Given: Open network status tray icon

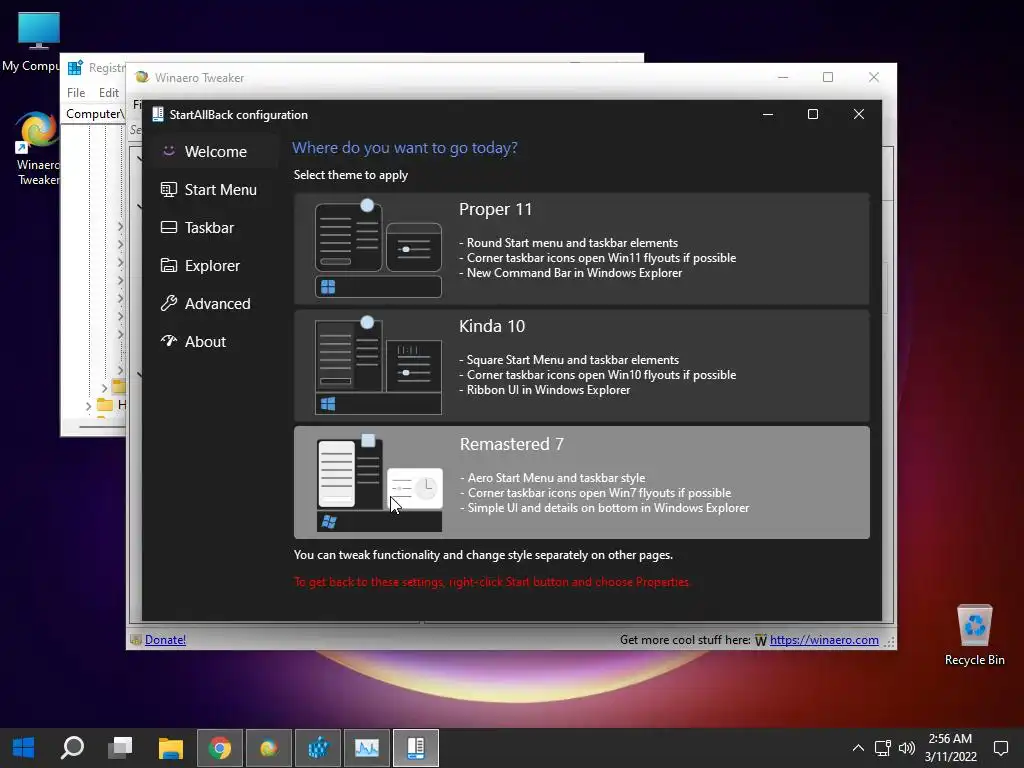Looking at the screenshot, I should coord(883,748).
